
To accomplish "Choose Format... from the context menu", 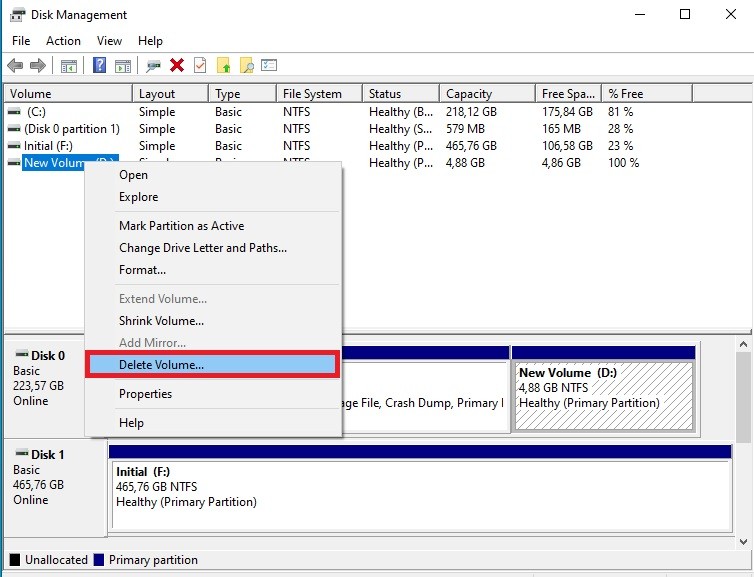I will tap(213, 270).
